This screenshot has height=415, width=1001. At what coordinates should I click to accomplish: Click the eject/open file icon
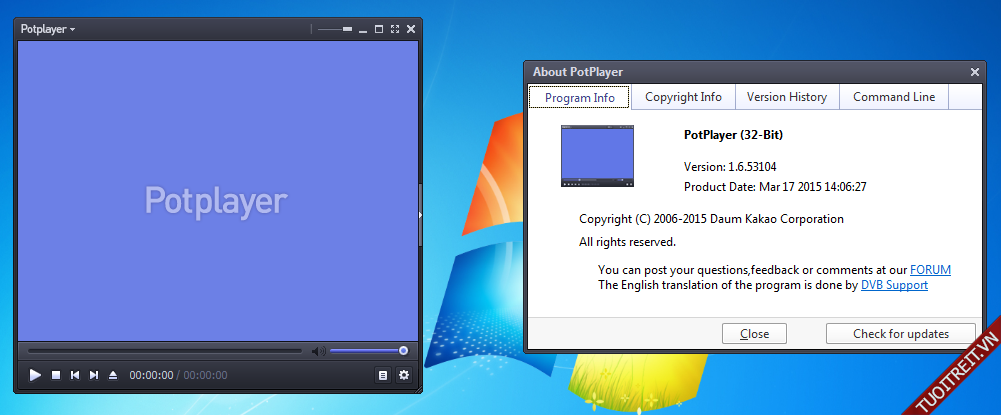[x=113, y=375]
